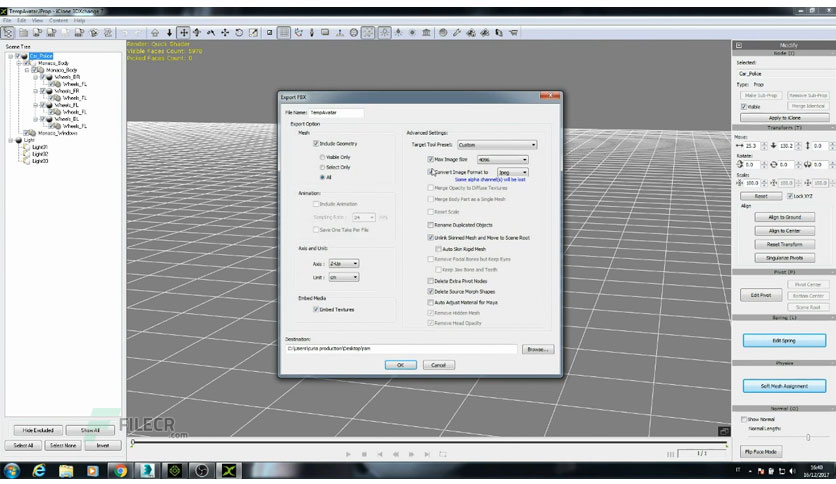This screenshot has height=484, width=836.
Task: Open Google Chrome from the taskbar
Action: 120,471
